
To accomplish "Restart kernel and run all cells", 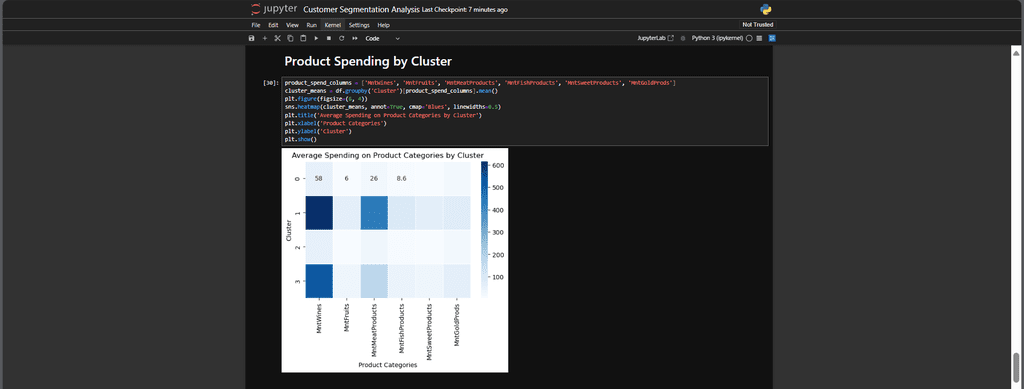I will click(x=355, y=39).
